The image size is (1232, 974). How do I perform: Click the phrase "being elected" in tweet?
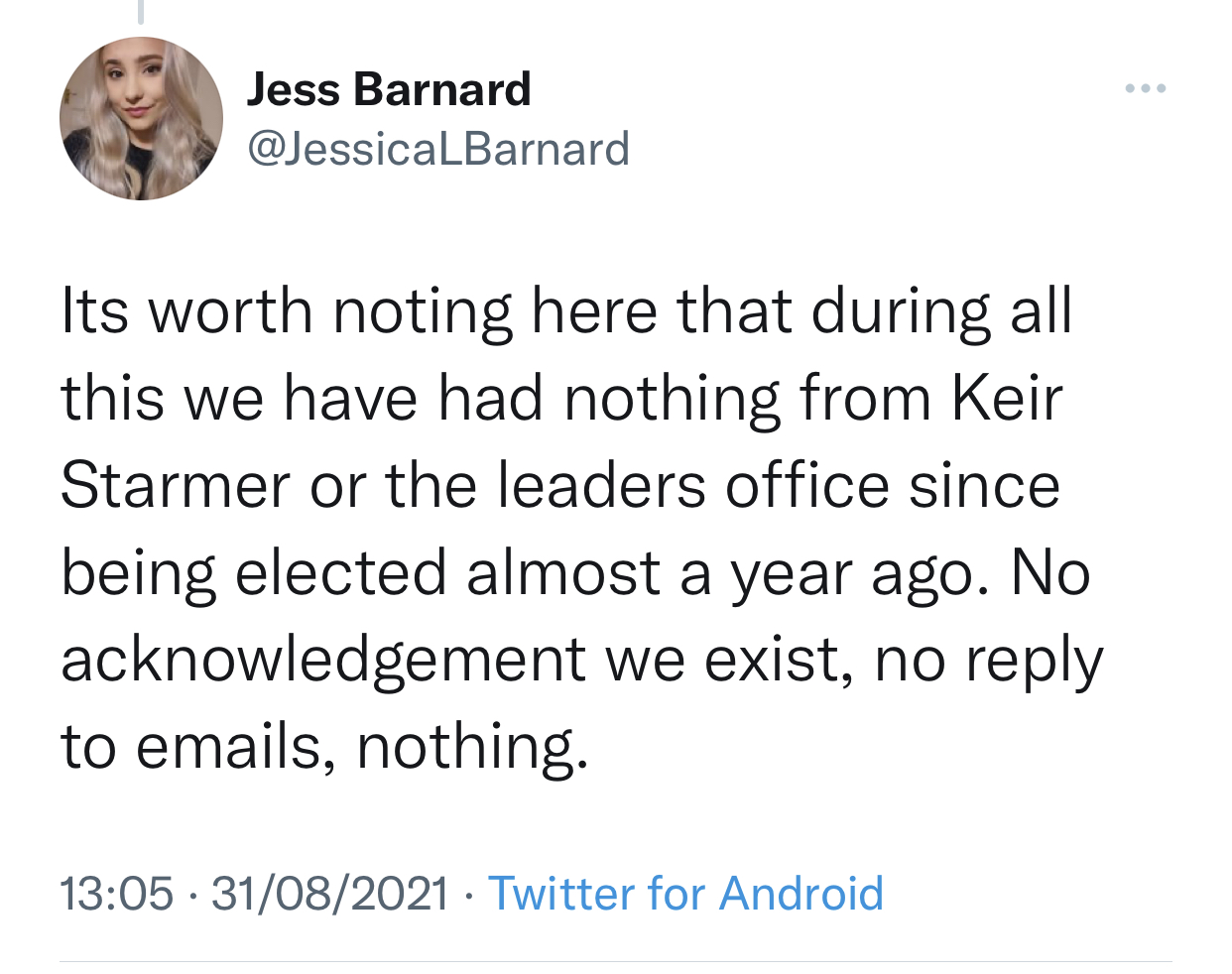(254, 573)
